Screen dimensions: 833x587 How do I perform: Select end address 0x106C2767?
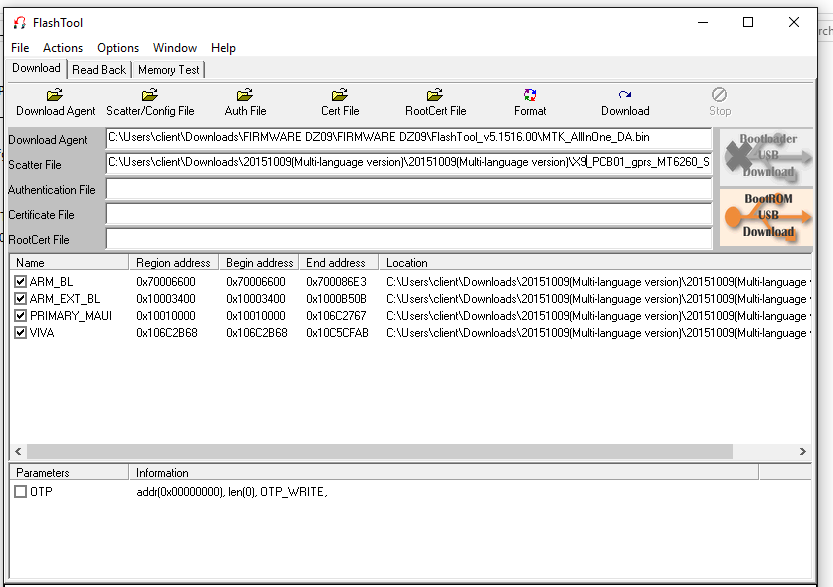336,316
